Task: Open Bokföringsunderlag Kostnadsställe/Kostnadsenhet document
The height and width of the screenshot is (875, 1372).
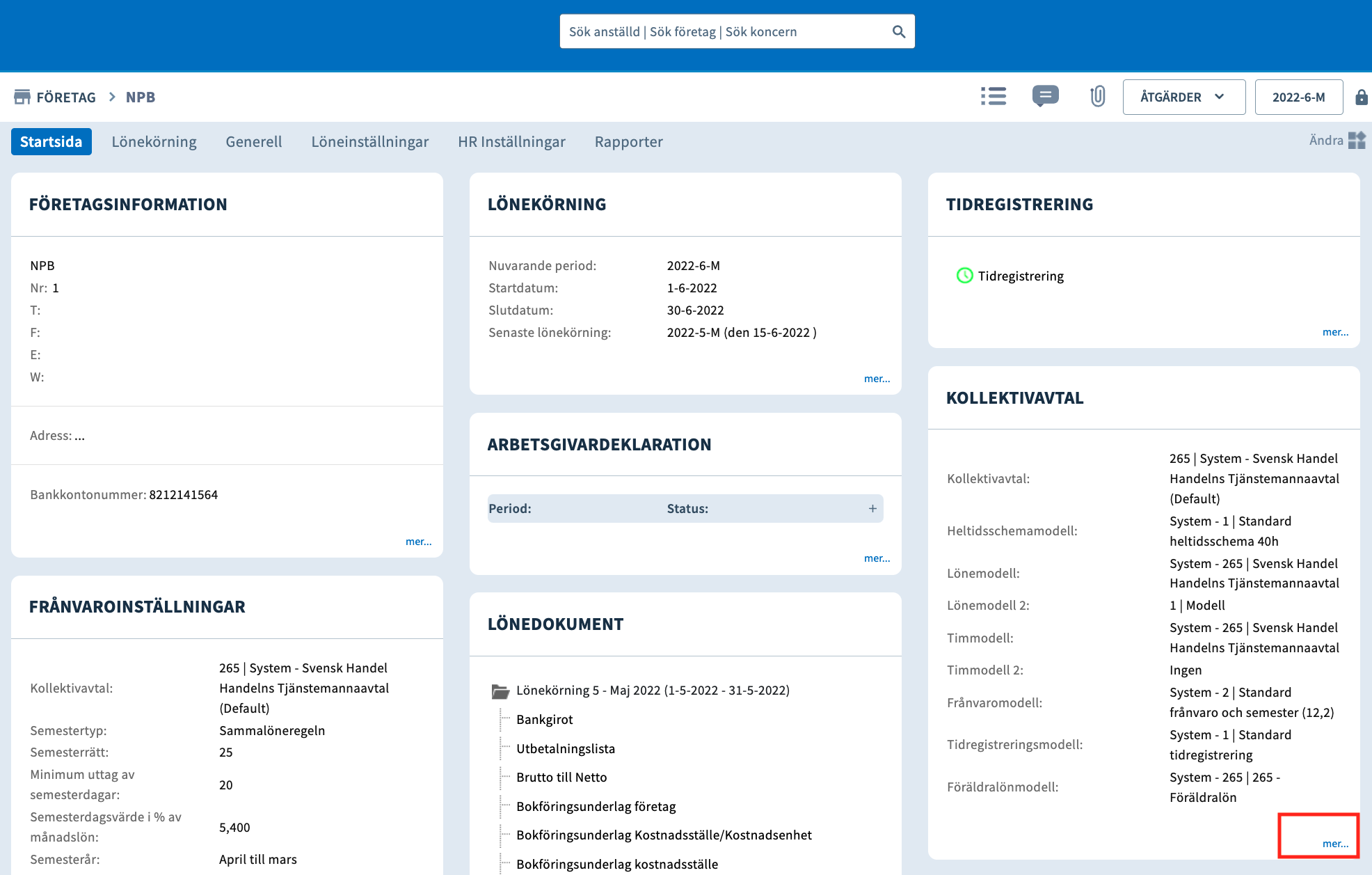Action: pyautogui.click(x=664, y=835)
